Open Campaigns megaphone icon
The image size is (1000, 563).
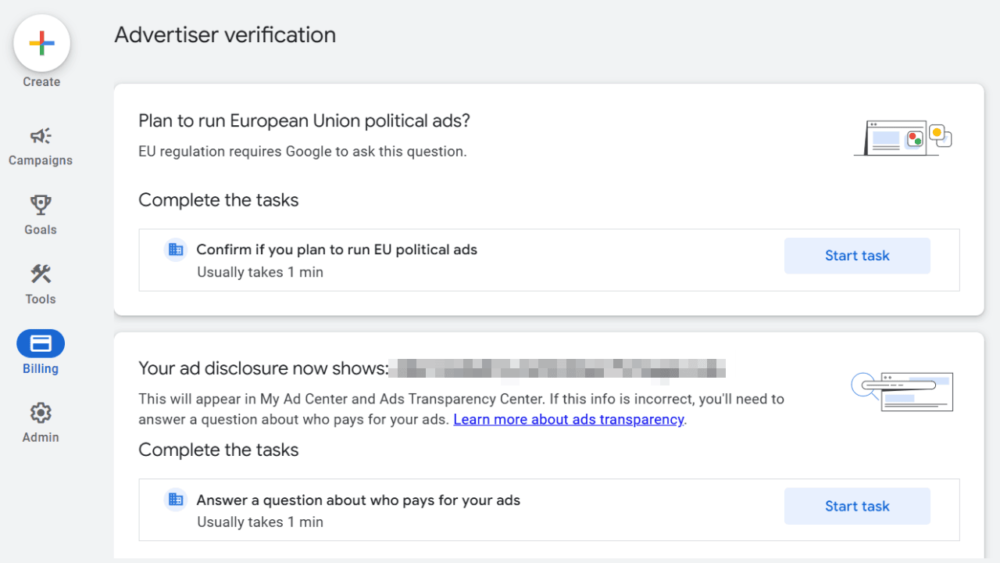coord(41,136)
